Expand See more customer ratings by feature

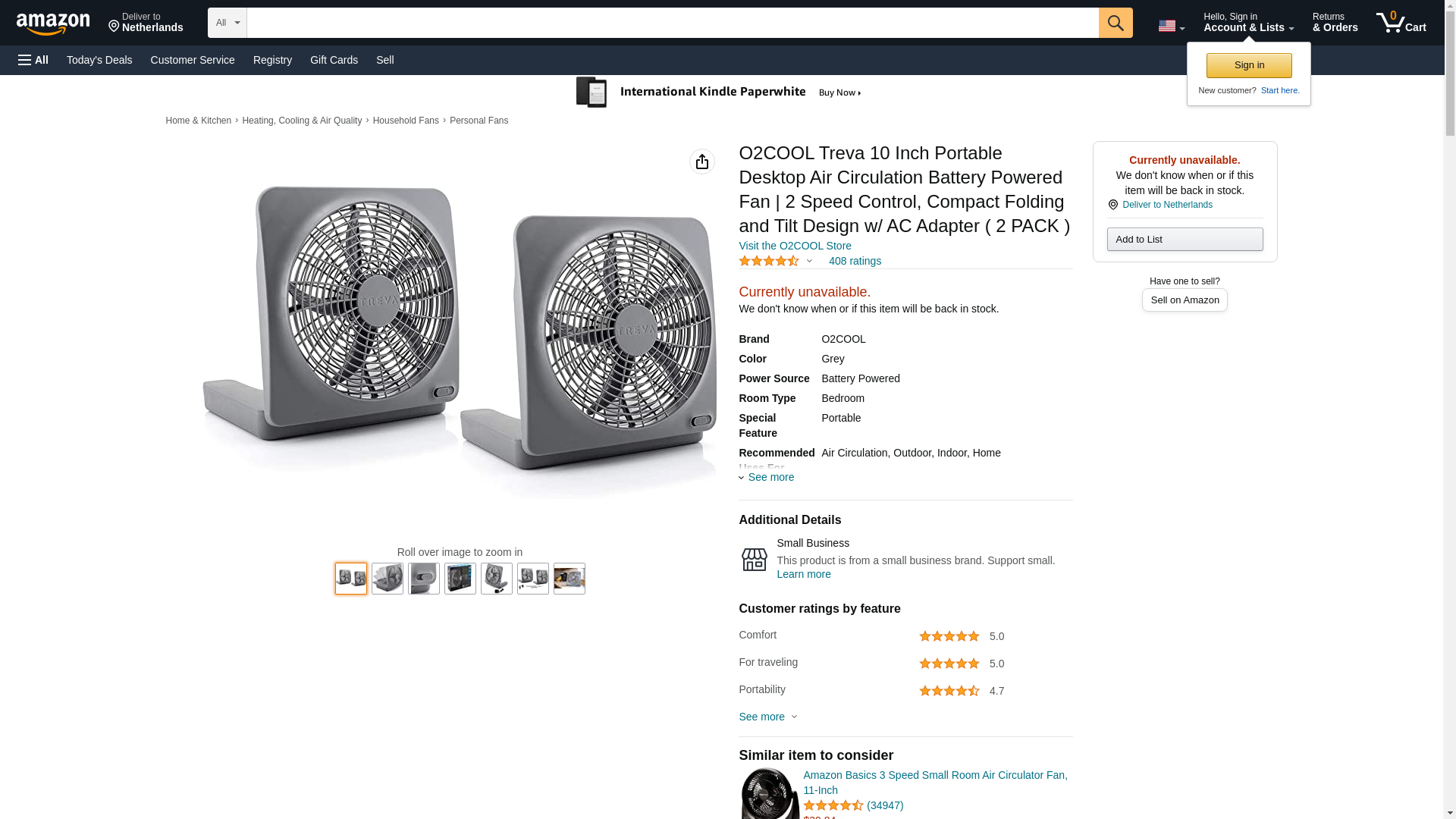click(767, 717)
